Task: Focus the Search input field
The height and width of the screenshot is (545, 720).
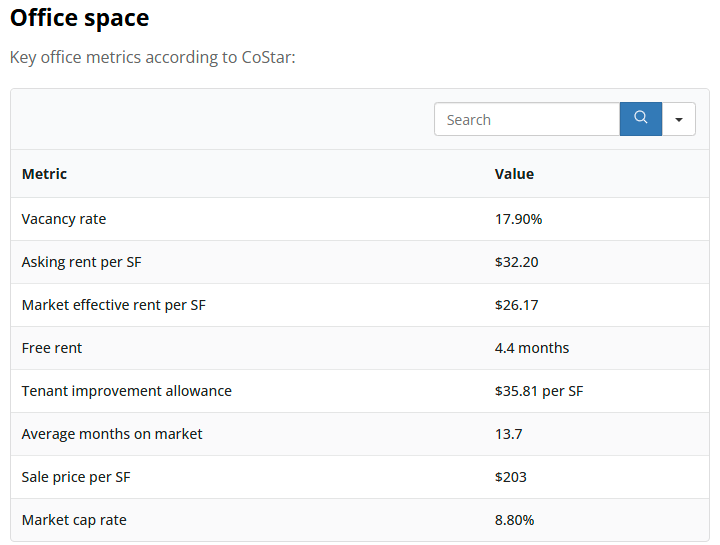Action: [527, 119]
